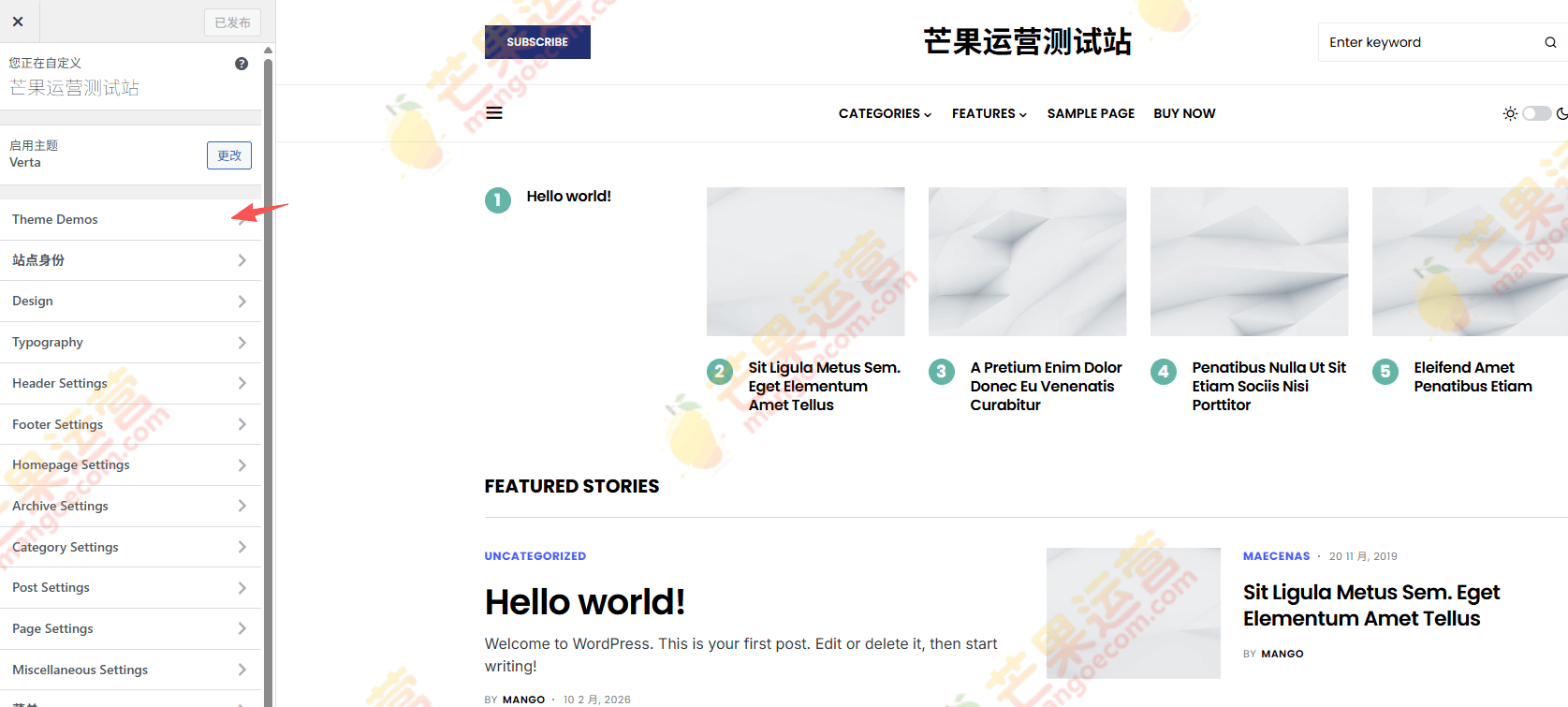Click author MANGO under Sit Ligula featured story

tap(1282, 654)
